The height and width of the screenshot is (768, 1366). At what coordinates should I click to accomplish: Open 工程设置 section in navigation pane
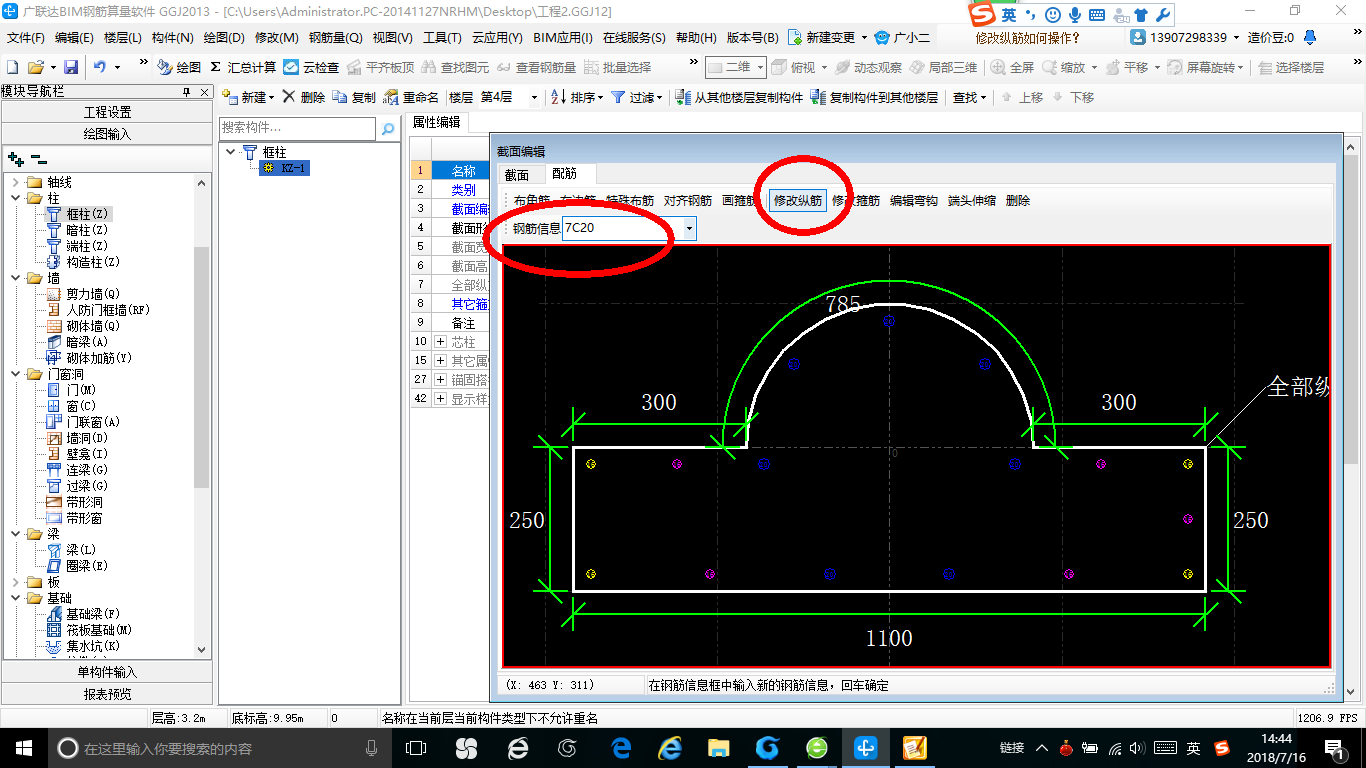click(107, 112)
